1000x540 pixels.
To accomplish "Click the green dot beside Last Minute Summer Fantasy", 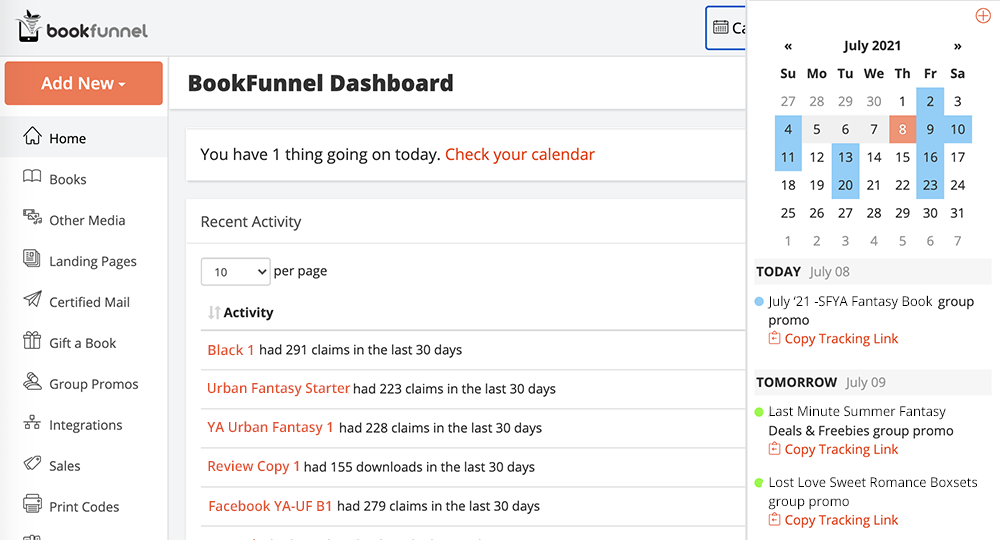I will (x=759, y=412).
